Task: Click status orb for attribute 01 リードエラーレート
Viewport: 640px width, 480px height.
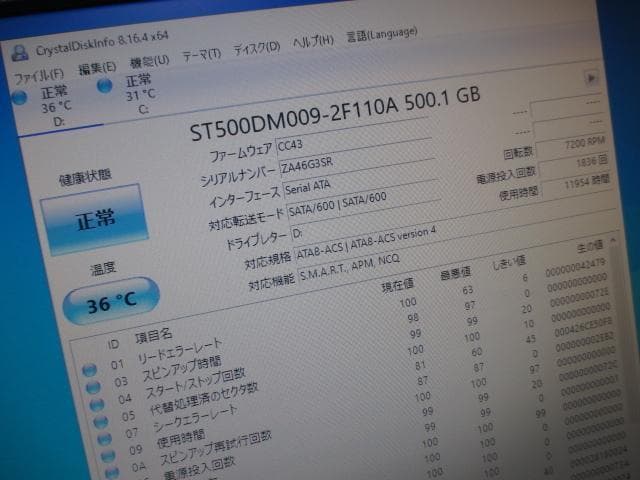Action: pos(89,370)
